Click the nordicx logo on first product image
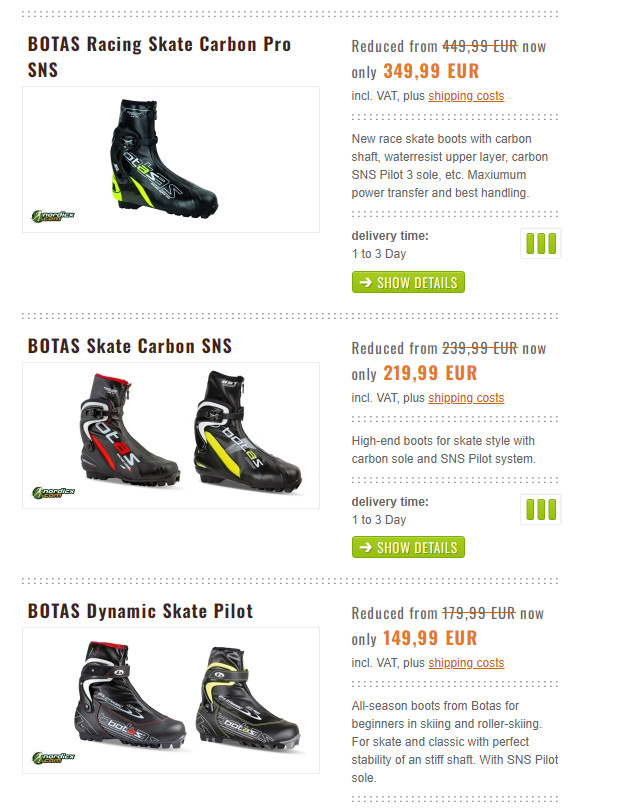The width and height of the screenshot is (630, 808). 53,216
